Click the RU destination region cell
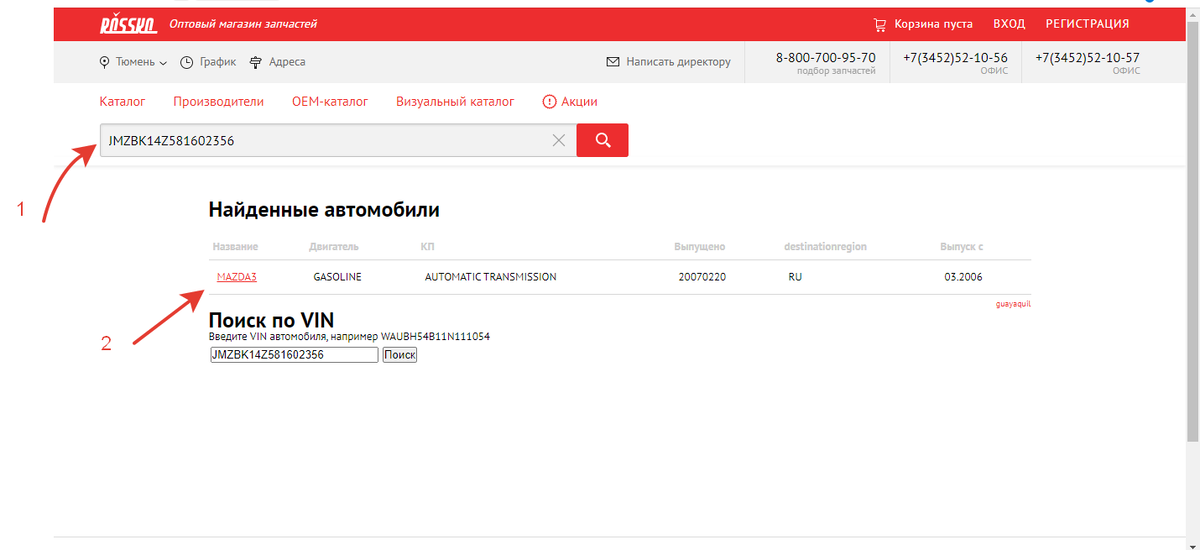 795,277
